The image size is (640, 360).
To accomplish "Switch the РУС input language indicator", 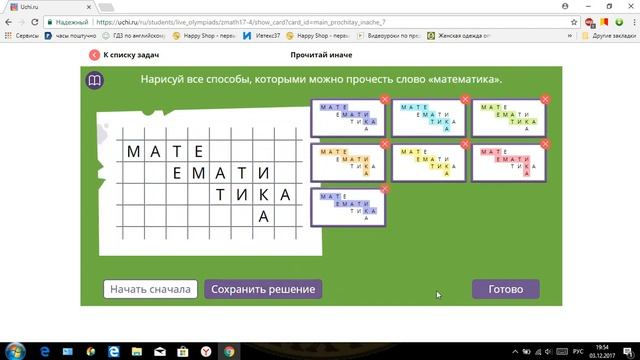I will (x=578, y=352).
